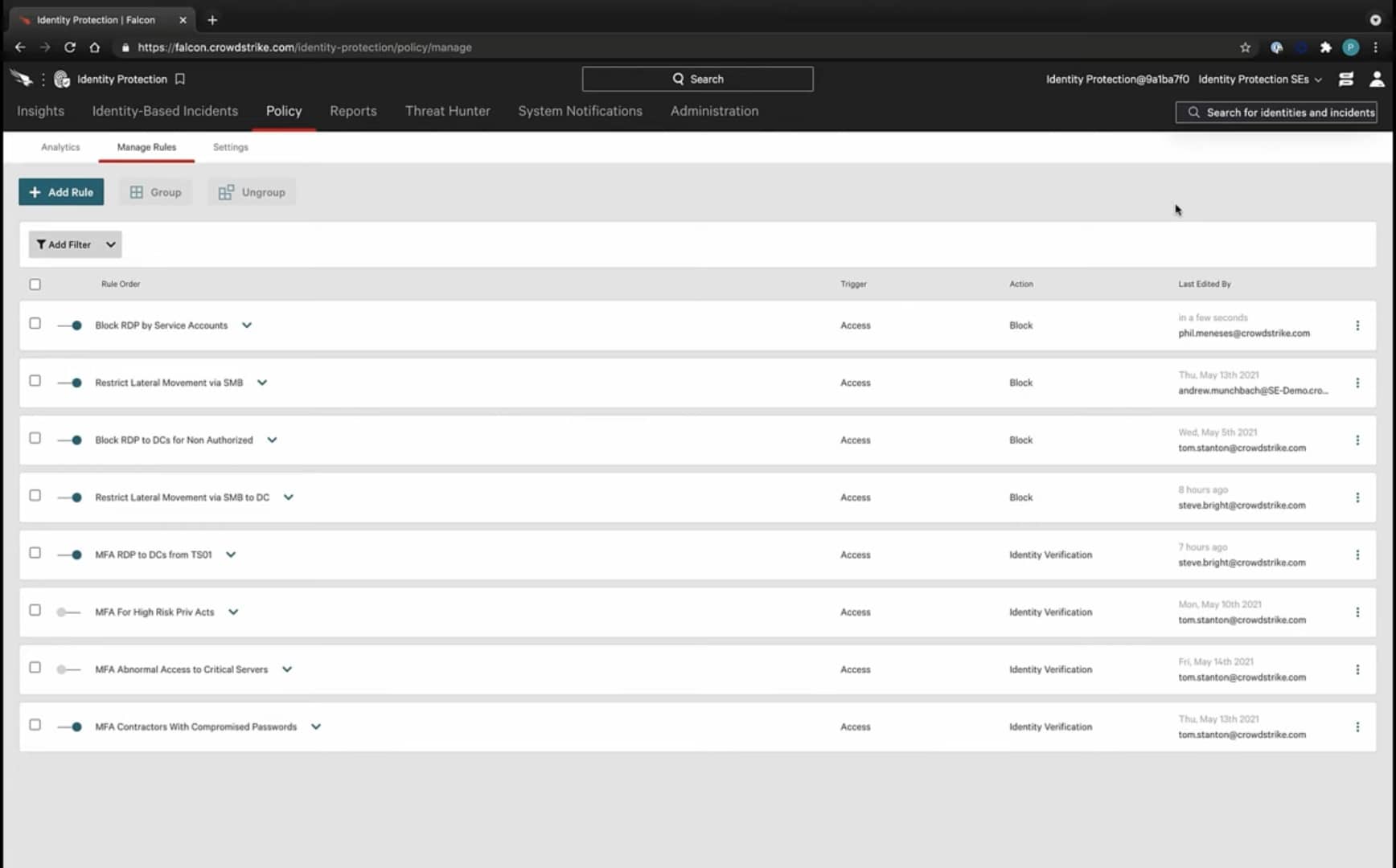Image resolution: width=1396 pixels, height=868 pixels.
Task: Click the browser address bar URL
Action: tap(304, 47)
